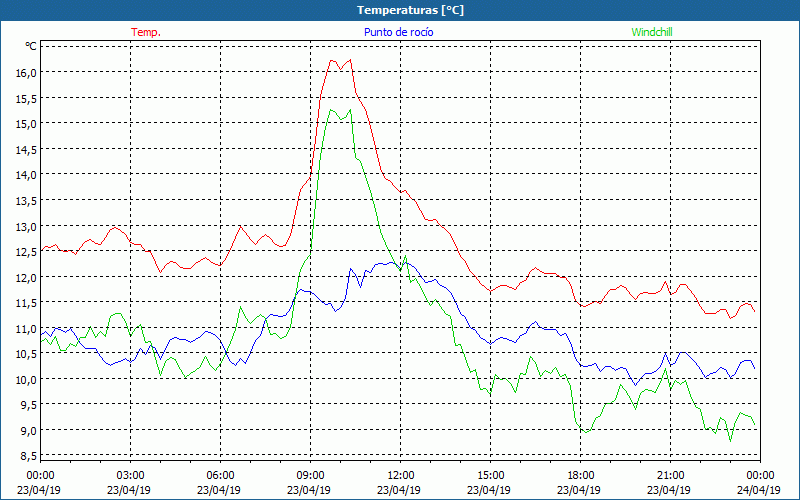This screenshot has width=800, height=500.
Task: Click the green windchill minimum after 23:00
Action: coord(730,441)
